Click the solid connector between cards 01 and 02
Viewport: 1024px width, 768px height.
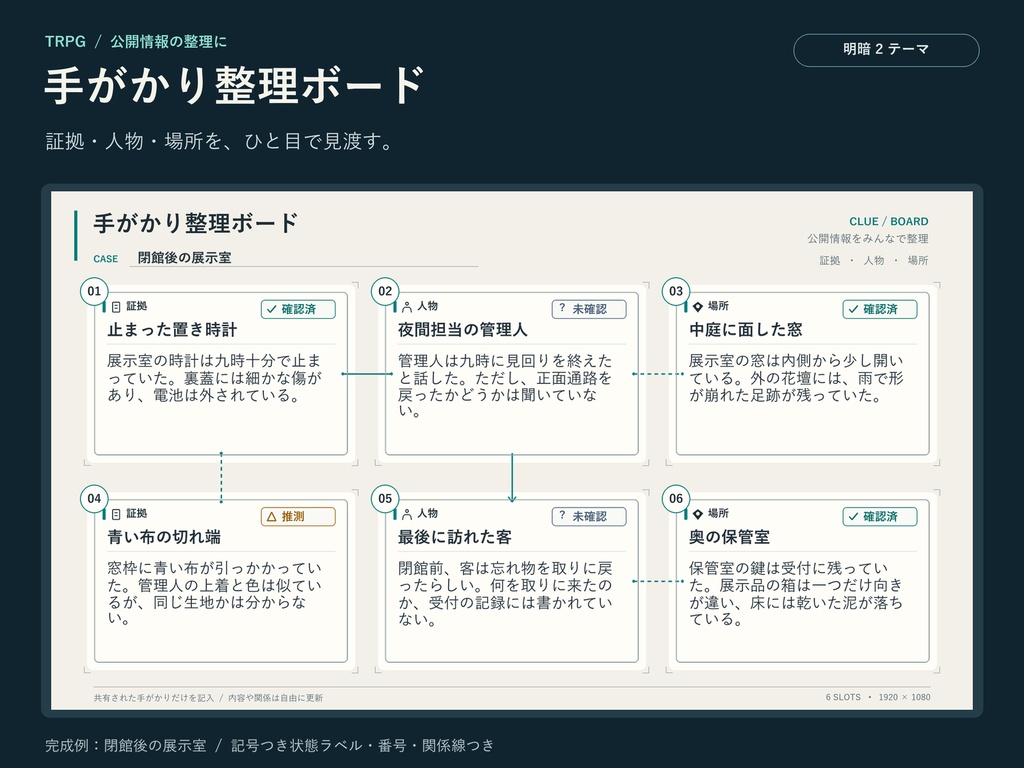coord(366,374)
